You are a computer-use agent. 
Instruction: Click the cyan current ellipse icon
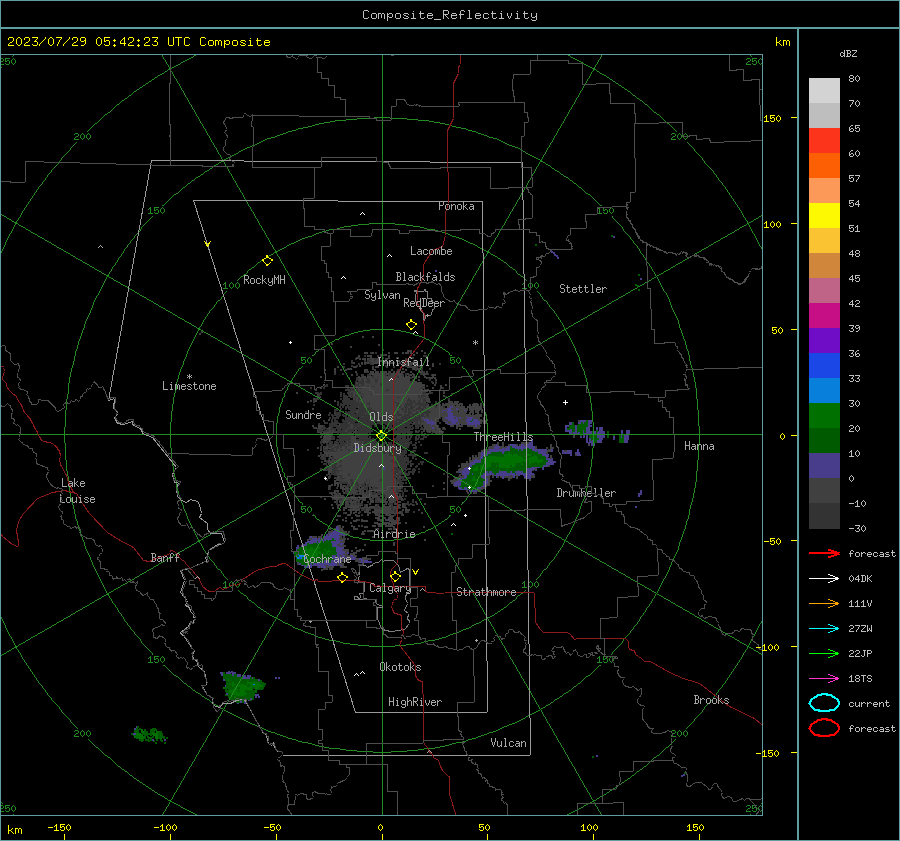pyautogui.click(x=824, y=703)
